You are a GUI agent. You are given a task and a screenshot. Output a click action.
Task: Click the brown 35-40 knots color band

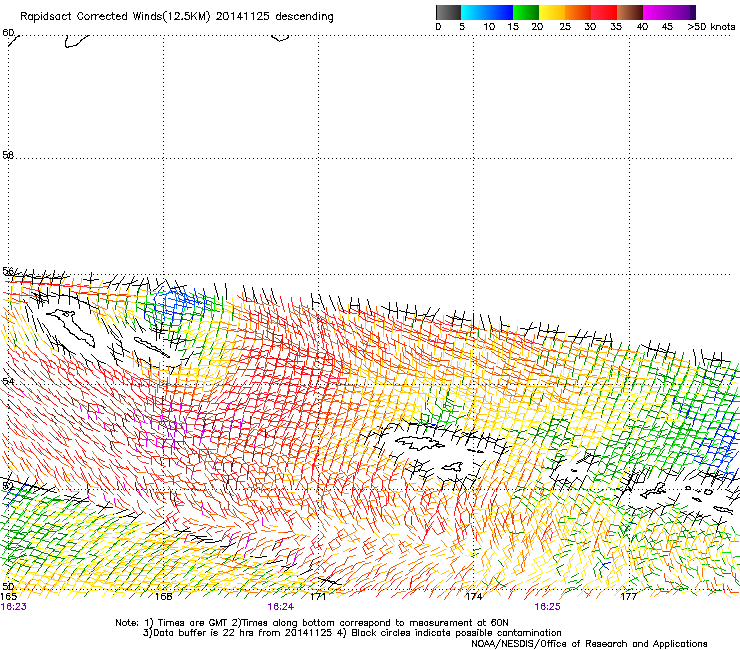click(630, 12)
